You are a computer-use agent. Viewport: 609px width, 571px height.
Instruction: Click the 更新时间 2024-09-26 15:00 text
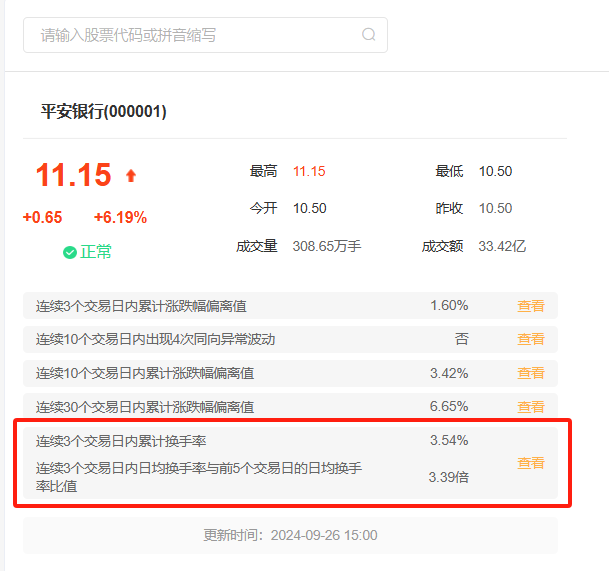291,535
